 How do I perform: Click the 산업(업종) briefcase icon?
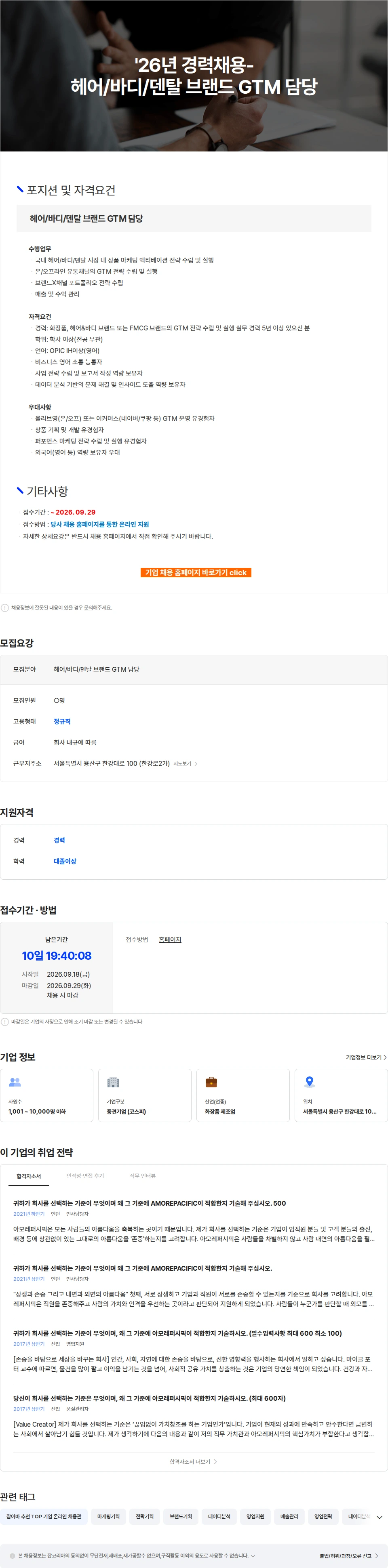[x=211, y=1082]
